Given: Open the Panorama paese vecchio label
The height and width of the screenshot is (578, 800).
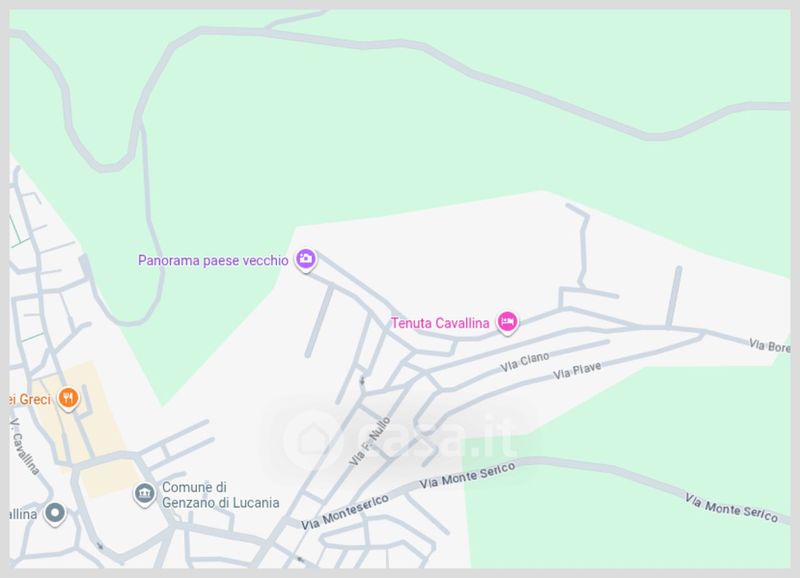Looking at the screenshot, I should [213, 260].
